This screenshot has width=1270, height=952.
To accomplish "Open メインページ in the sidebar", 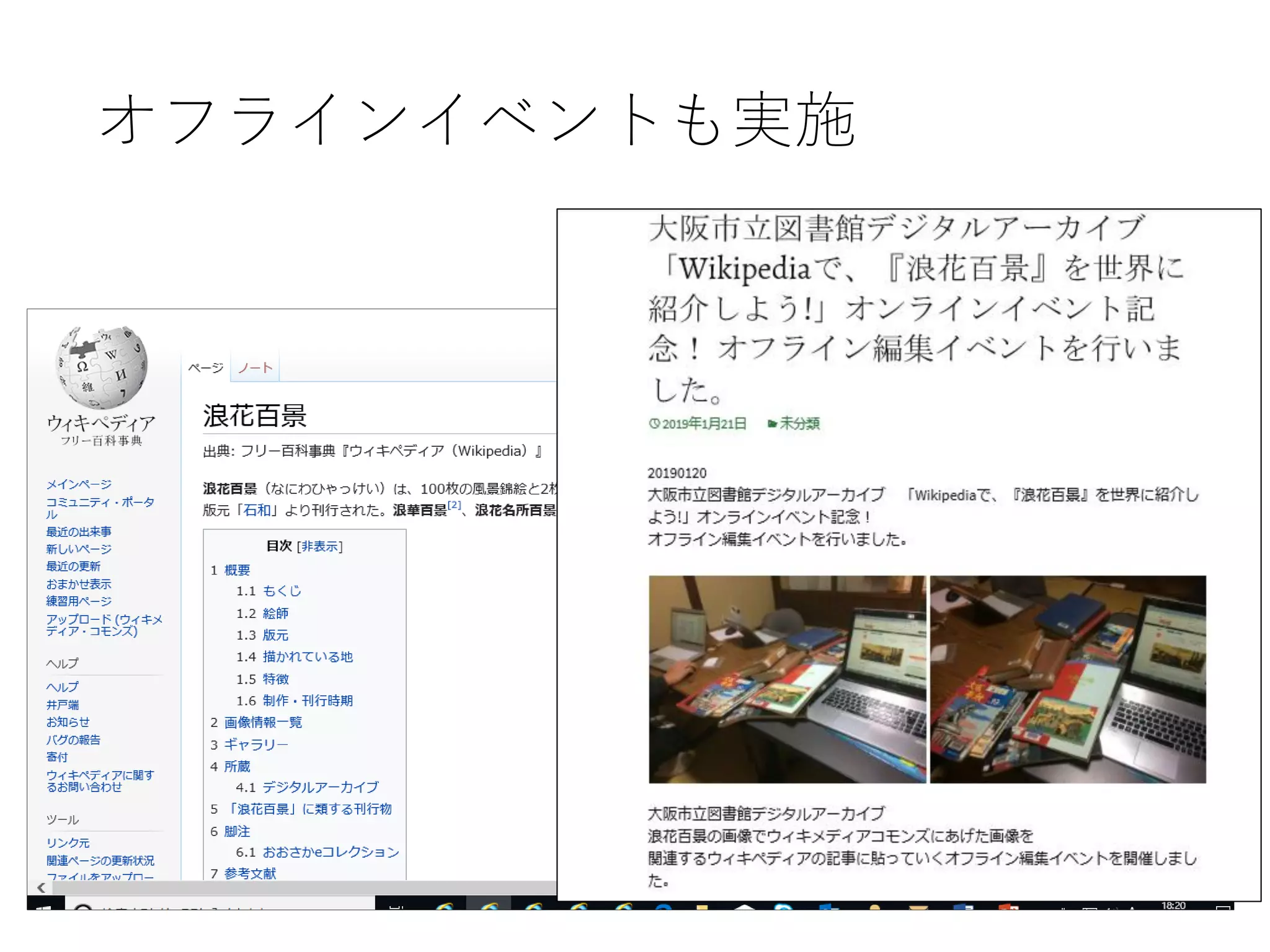I will click(79, 484).
